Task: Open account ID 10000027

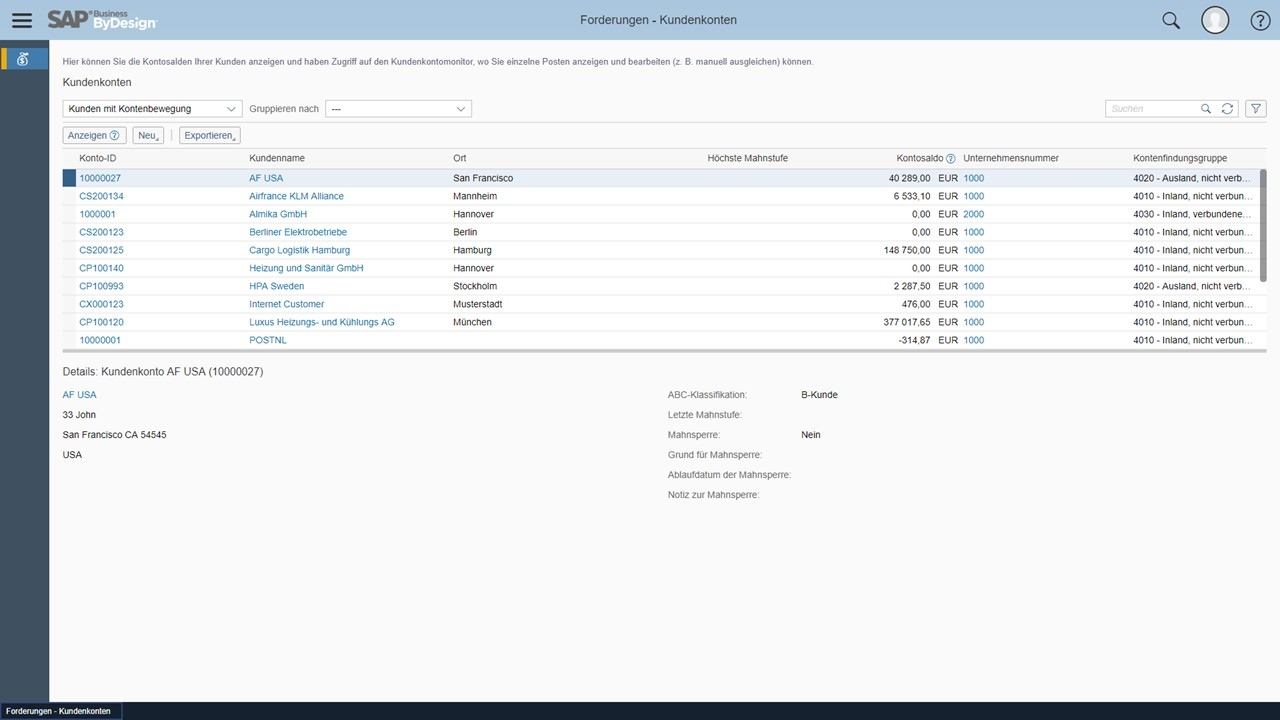Action: (100, 178)
